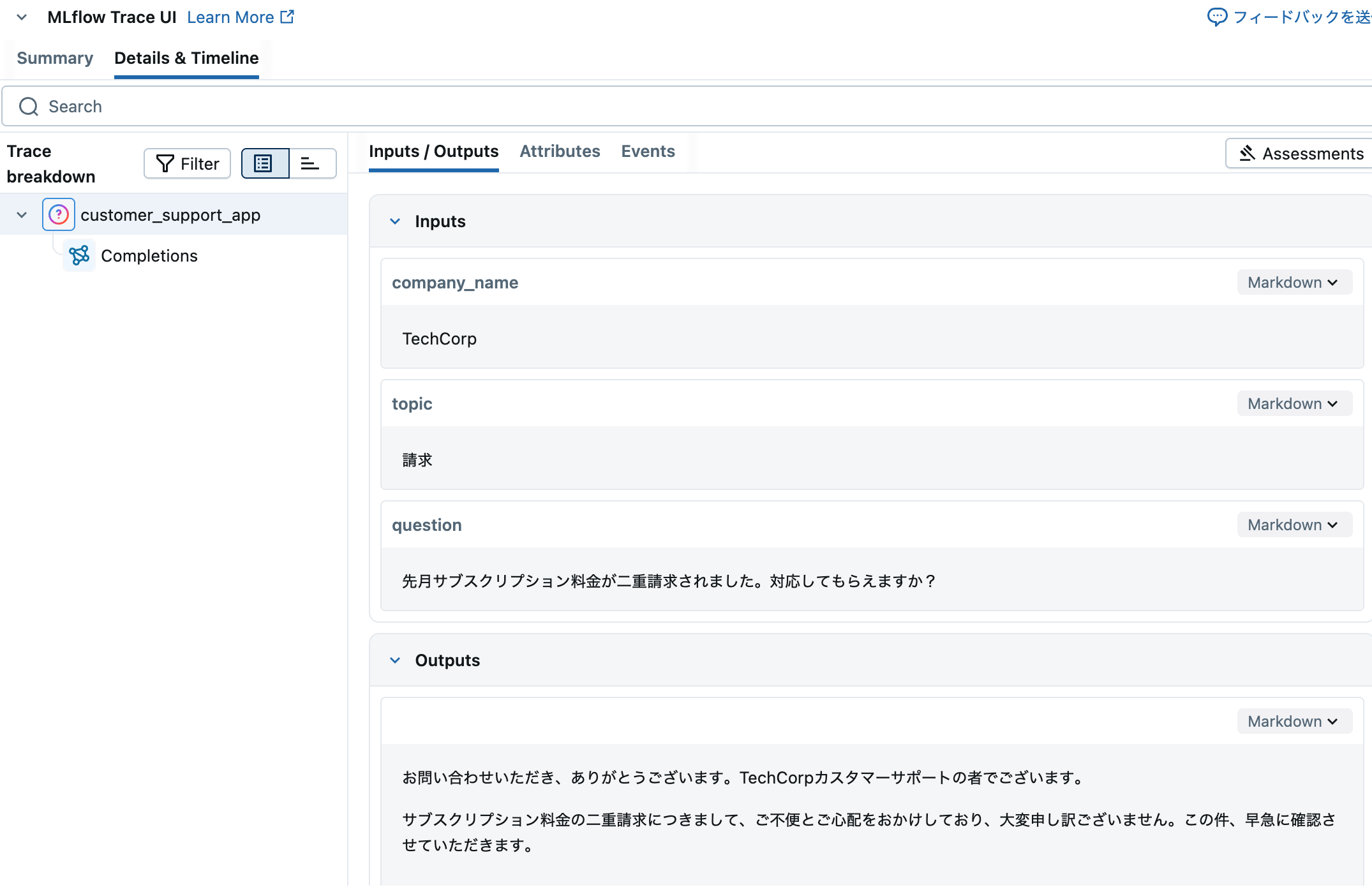Screen dimensions: 1372x892
Task: Collapse the Outputs section
Action: coord(395,660)
